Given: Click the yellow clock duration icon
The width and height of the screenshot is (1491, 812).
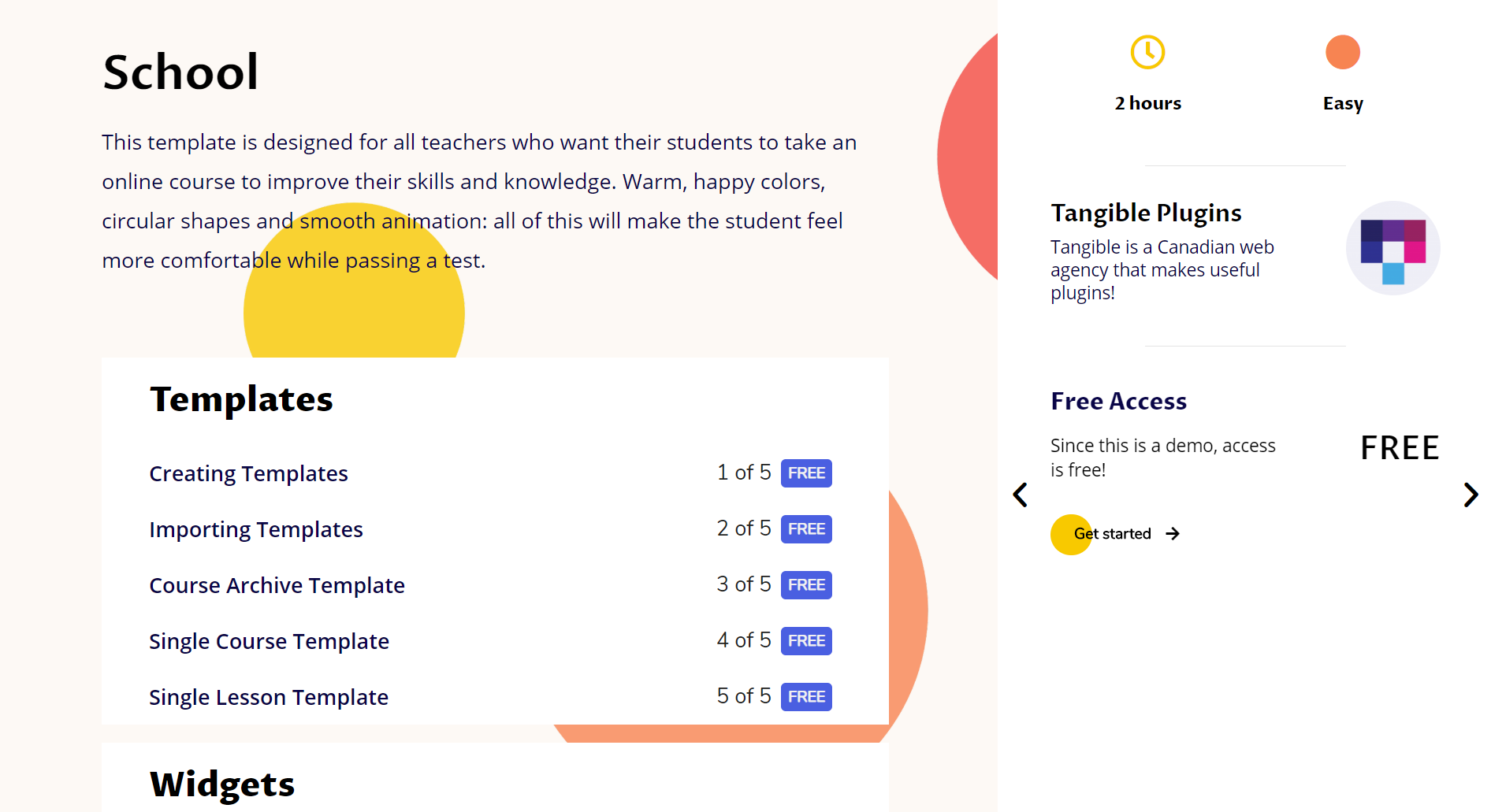Looking at the screenshot, I should pos(1147,52).
